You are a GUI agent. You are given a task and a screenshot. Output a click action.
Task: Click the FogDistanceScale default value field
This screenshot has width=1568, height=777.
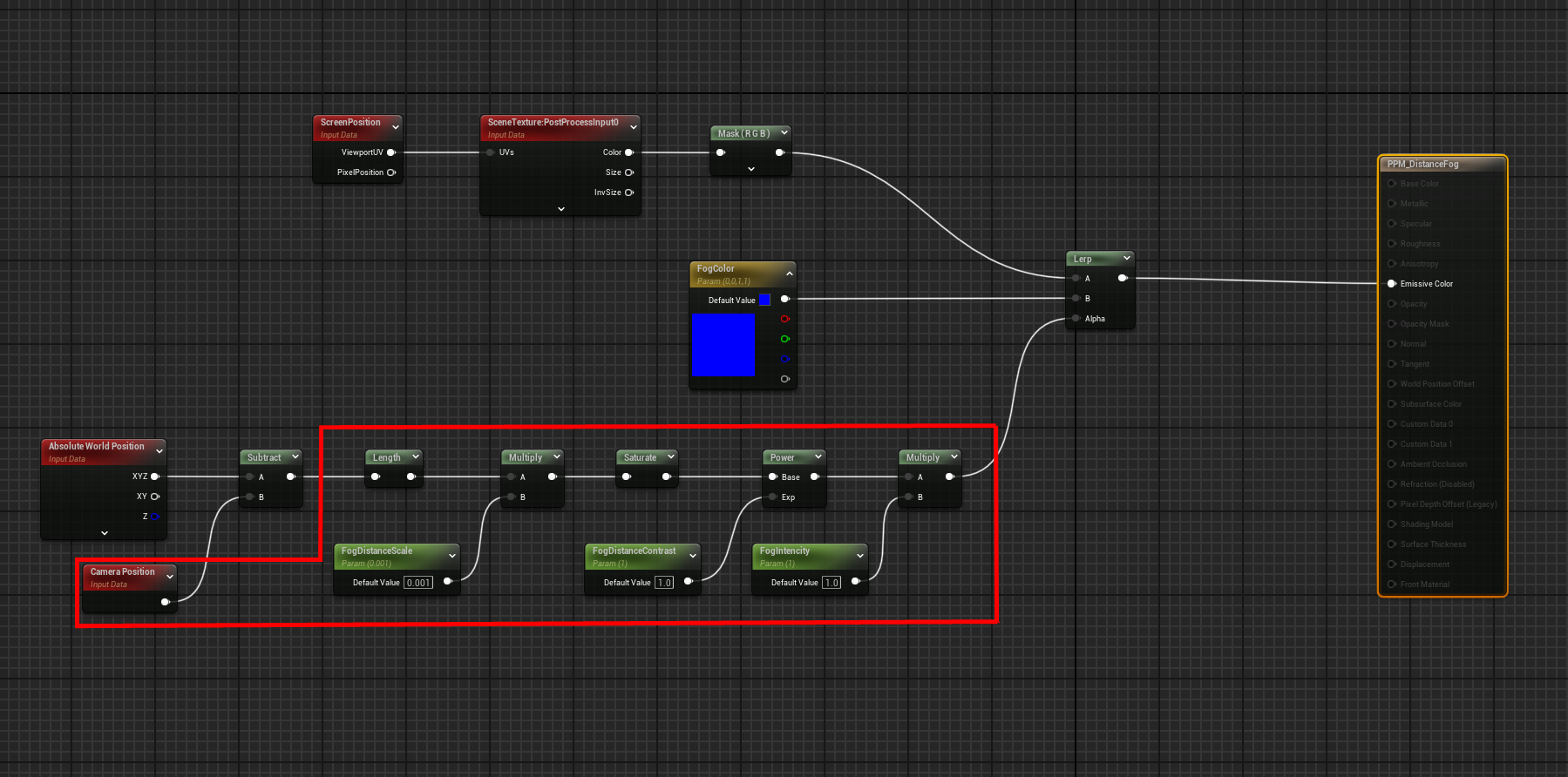(x=418, y=583)
